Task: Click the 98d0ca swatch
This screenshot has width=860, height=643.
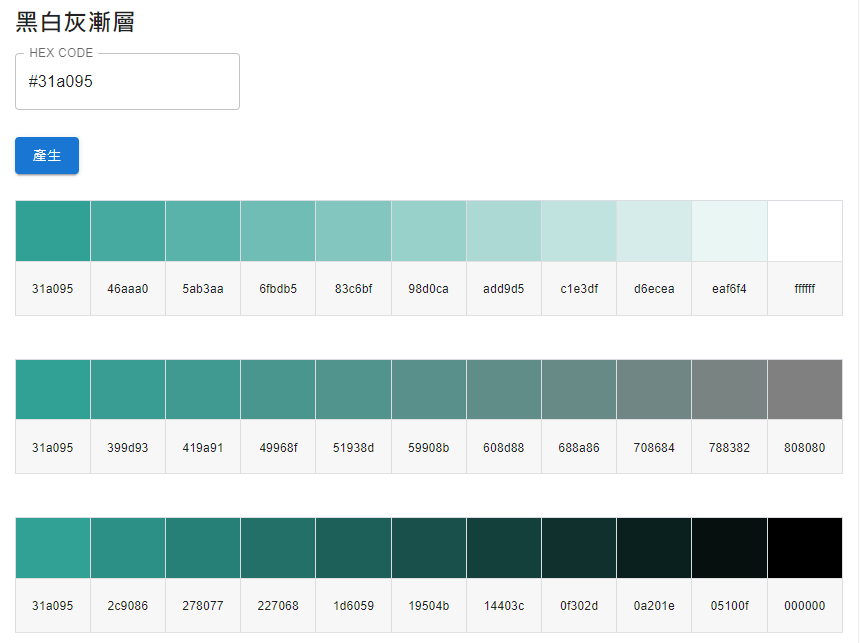Action: tap(428, 229)
